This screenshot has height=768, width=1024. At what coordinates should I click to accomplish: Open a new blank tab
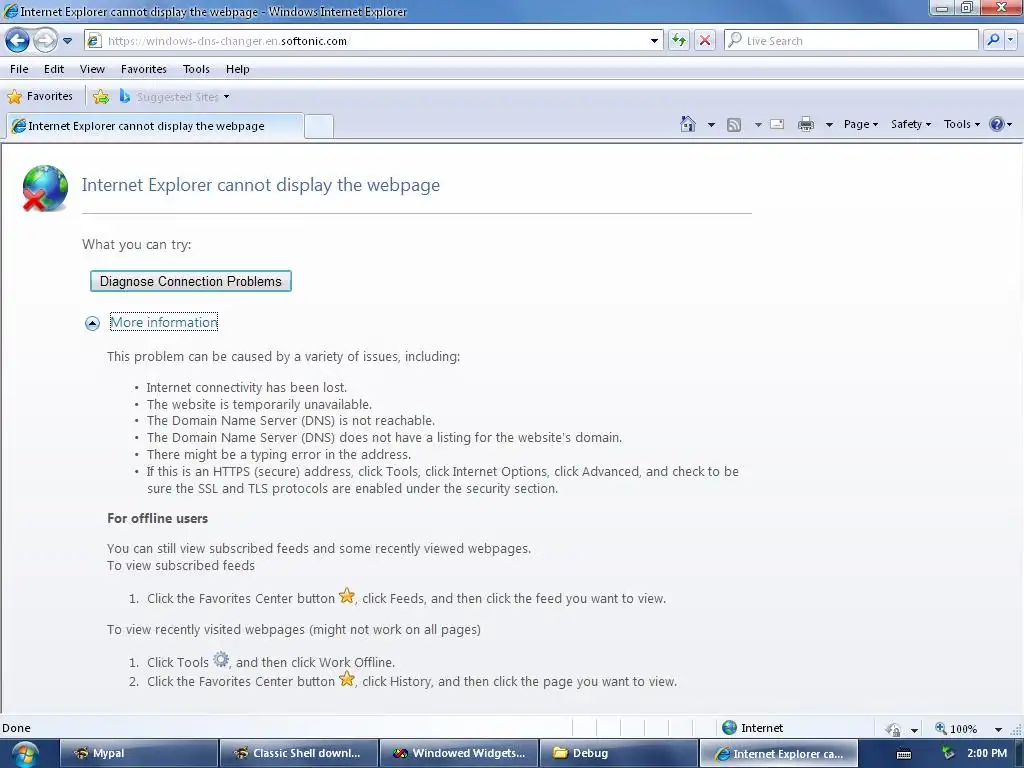click(319, 126)
